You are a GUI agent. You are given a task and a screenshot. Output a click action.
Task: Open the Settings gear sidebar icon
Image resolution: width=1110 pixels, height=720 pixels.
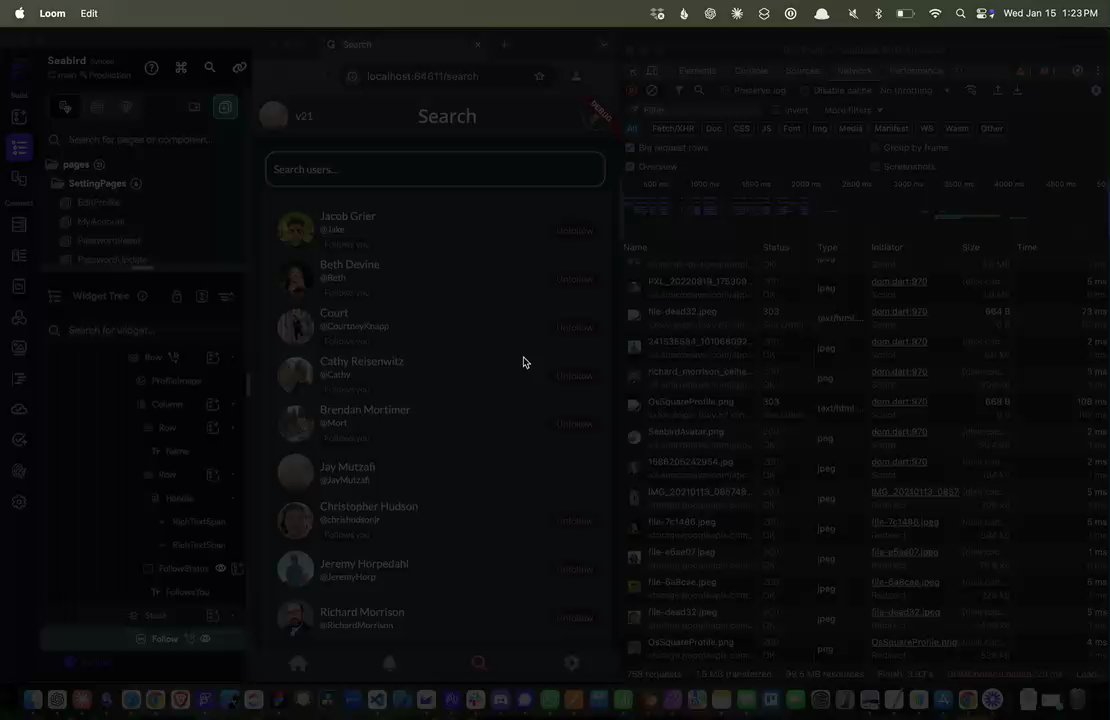(19, 502)
